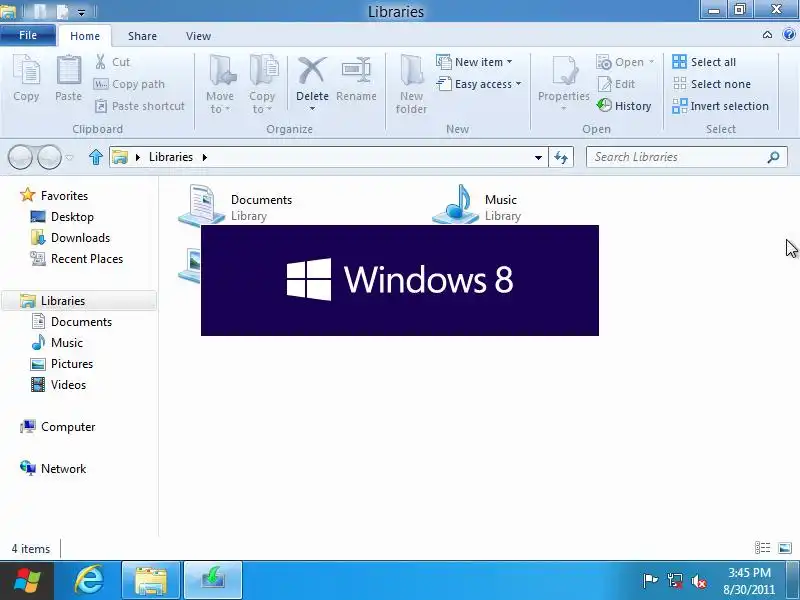This screenshot has width=800, height=600.
Task: Open Help with the question mark icon
Action: click(x=789, y=35)
